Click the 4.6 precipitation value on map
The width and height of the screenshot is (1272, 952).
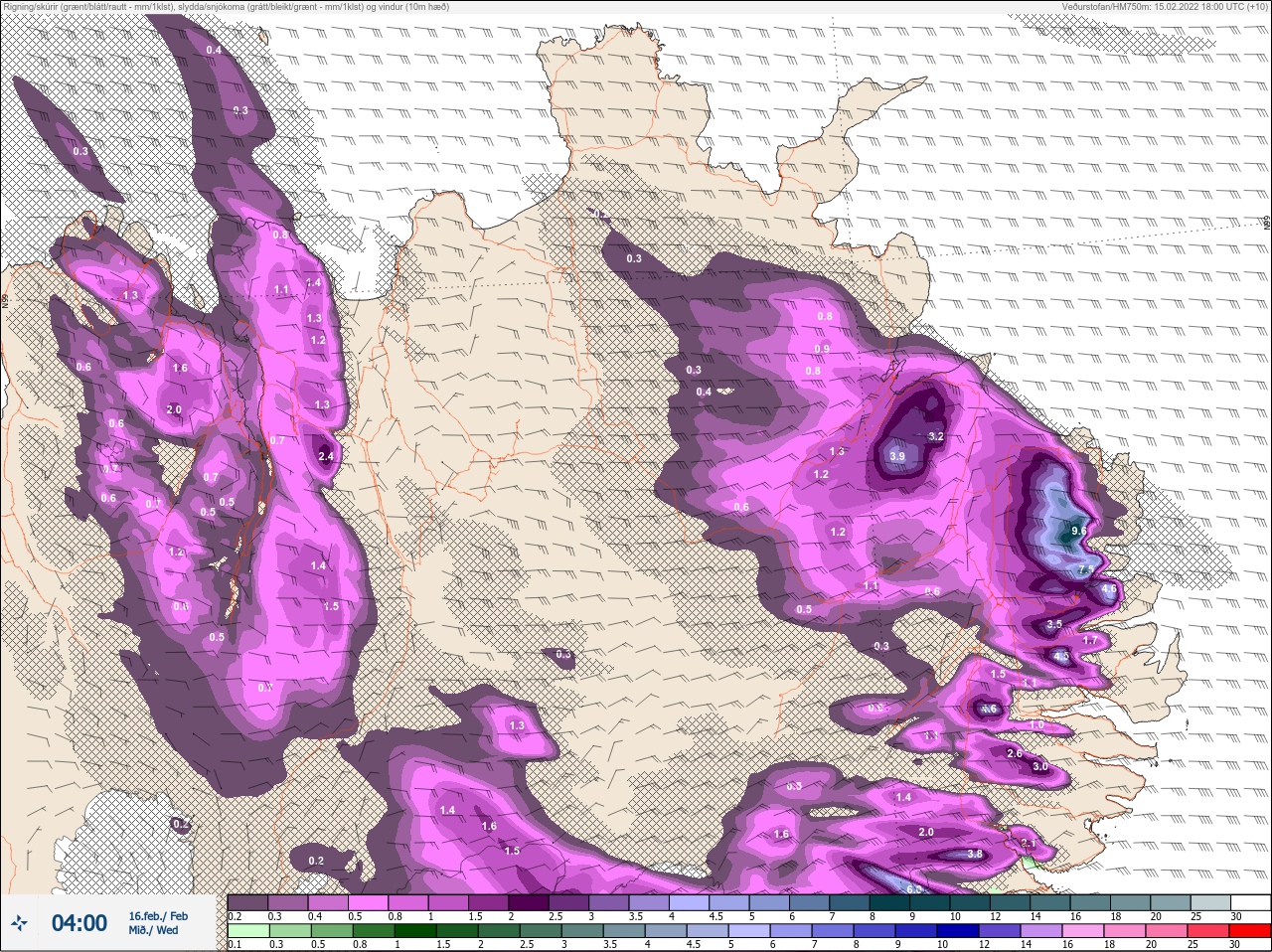click(1109, 589)
